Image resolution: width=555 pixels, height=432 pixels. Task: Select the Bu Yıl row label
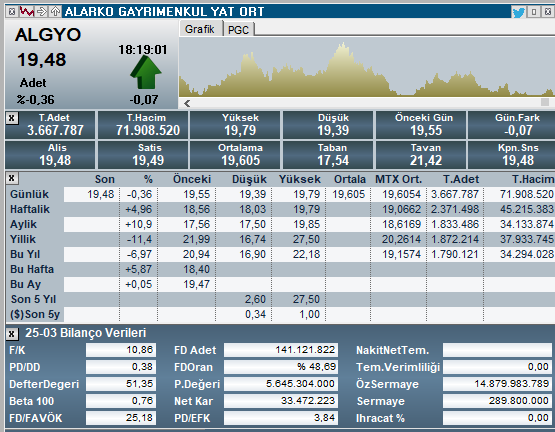[25, 254]
